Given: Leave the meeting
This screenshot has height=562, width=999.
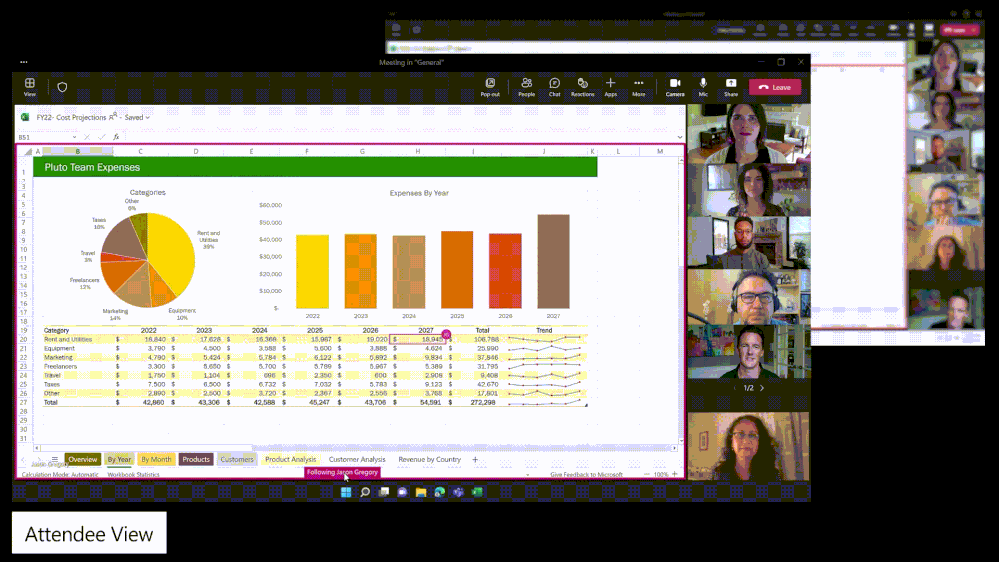Looking at the screenshot, I should pos(775,87).
